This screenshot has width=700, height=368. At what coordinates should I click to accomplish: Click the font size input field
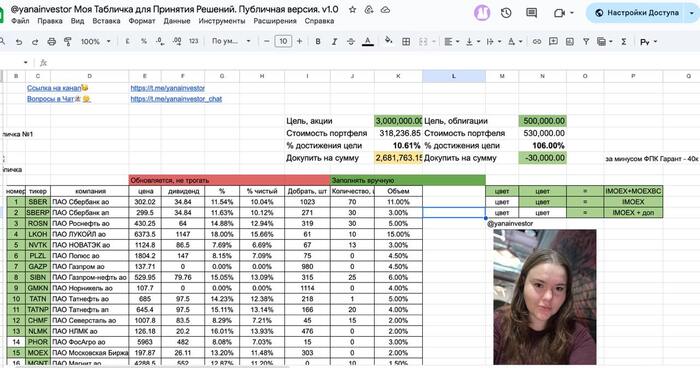283,41
